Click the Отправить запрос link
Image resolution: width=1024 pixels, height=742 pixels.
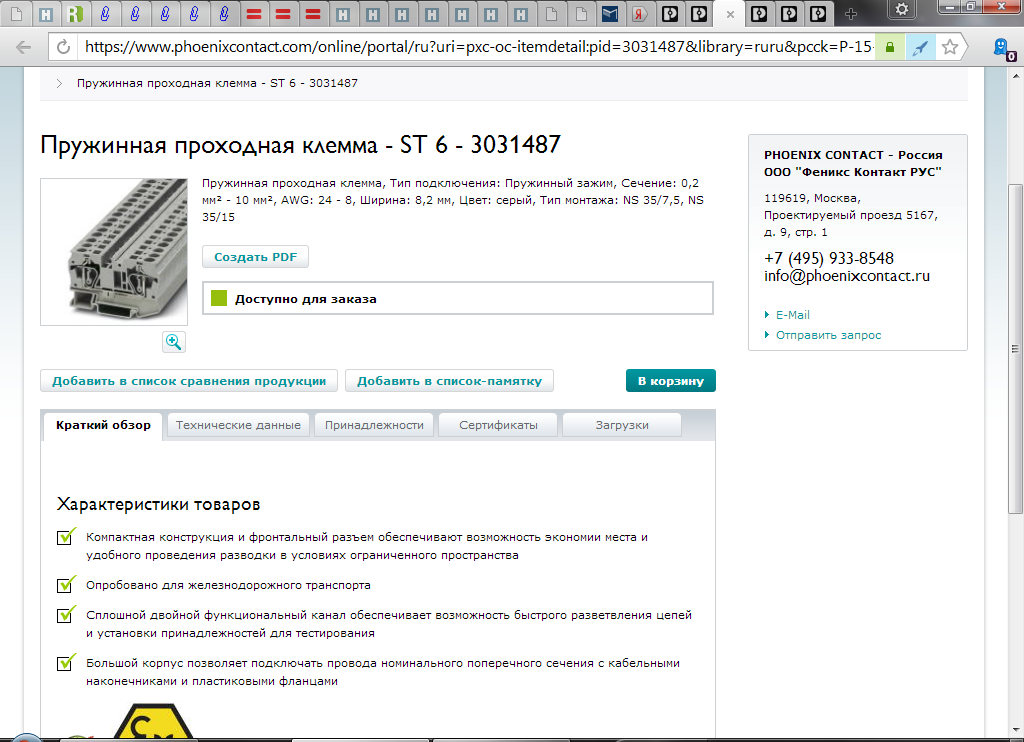(x=828, y=335)
